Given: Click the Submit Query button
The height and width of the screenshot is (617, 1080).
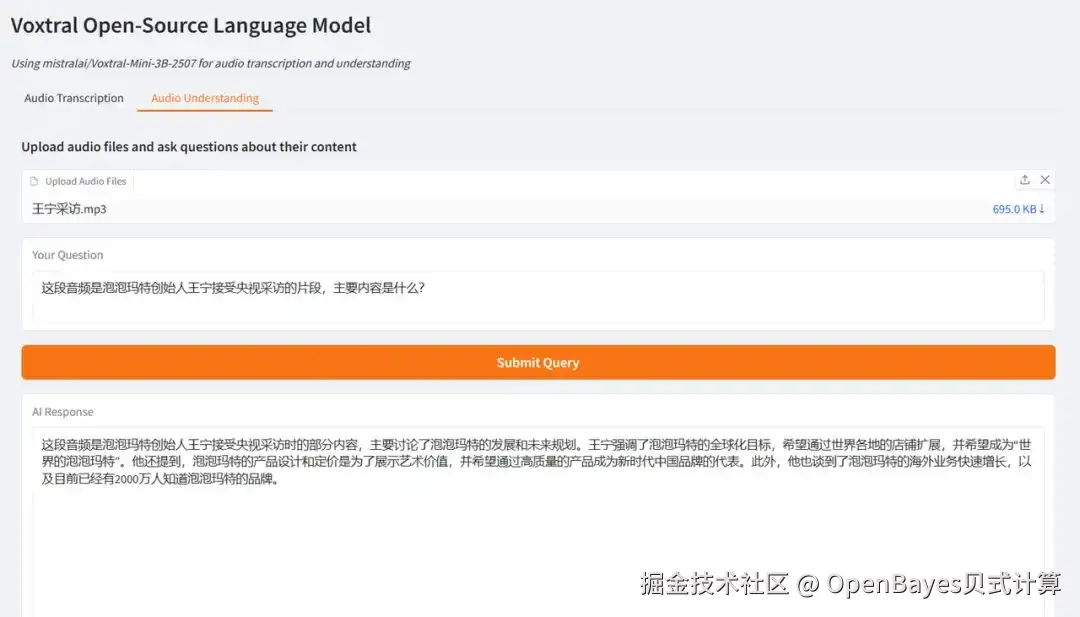Looking at the screenshot, I should pyautogui.click(x=538, y=362).
